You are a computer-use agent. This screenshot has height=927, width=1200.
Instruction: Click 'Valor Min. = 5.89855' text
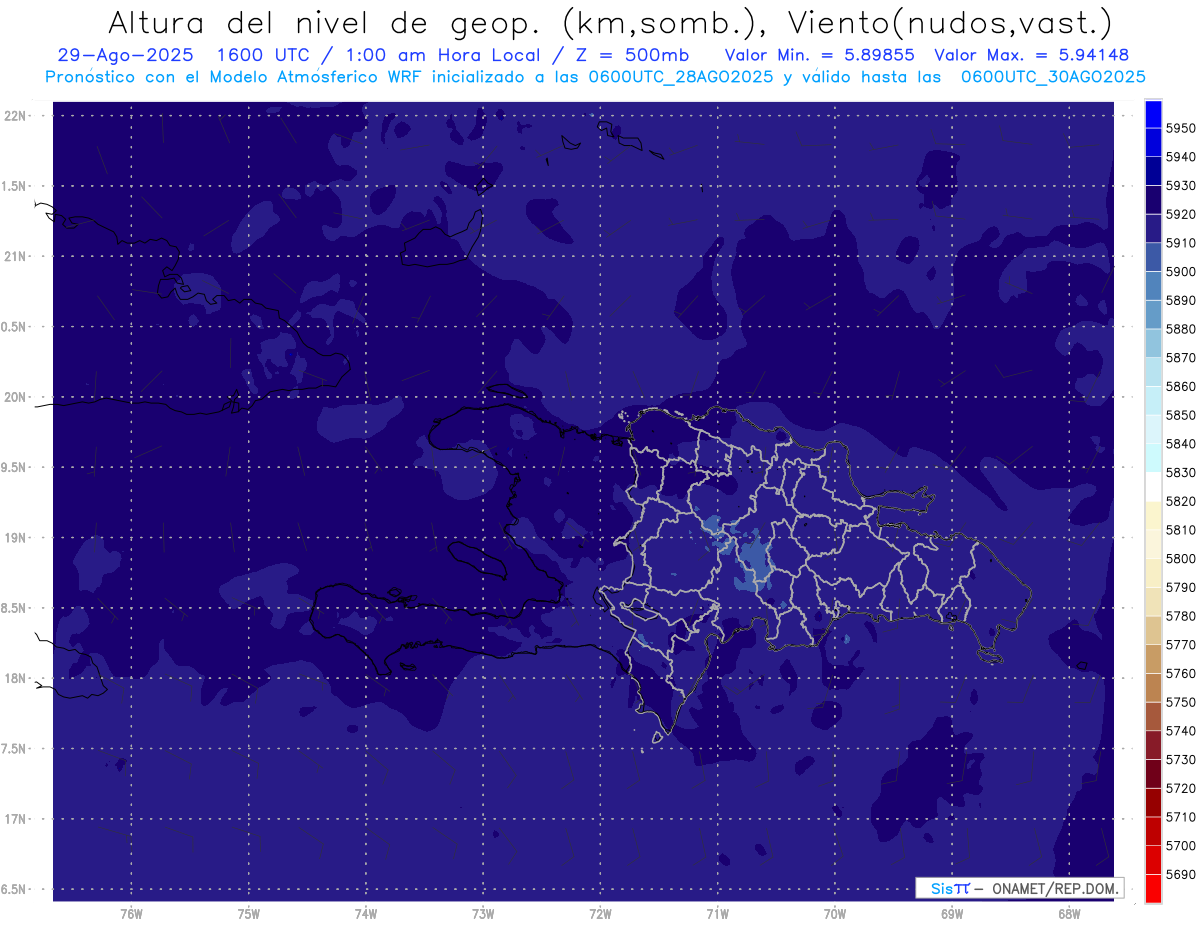point(820,55)
